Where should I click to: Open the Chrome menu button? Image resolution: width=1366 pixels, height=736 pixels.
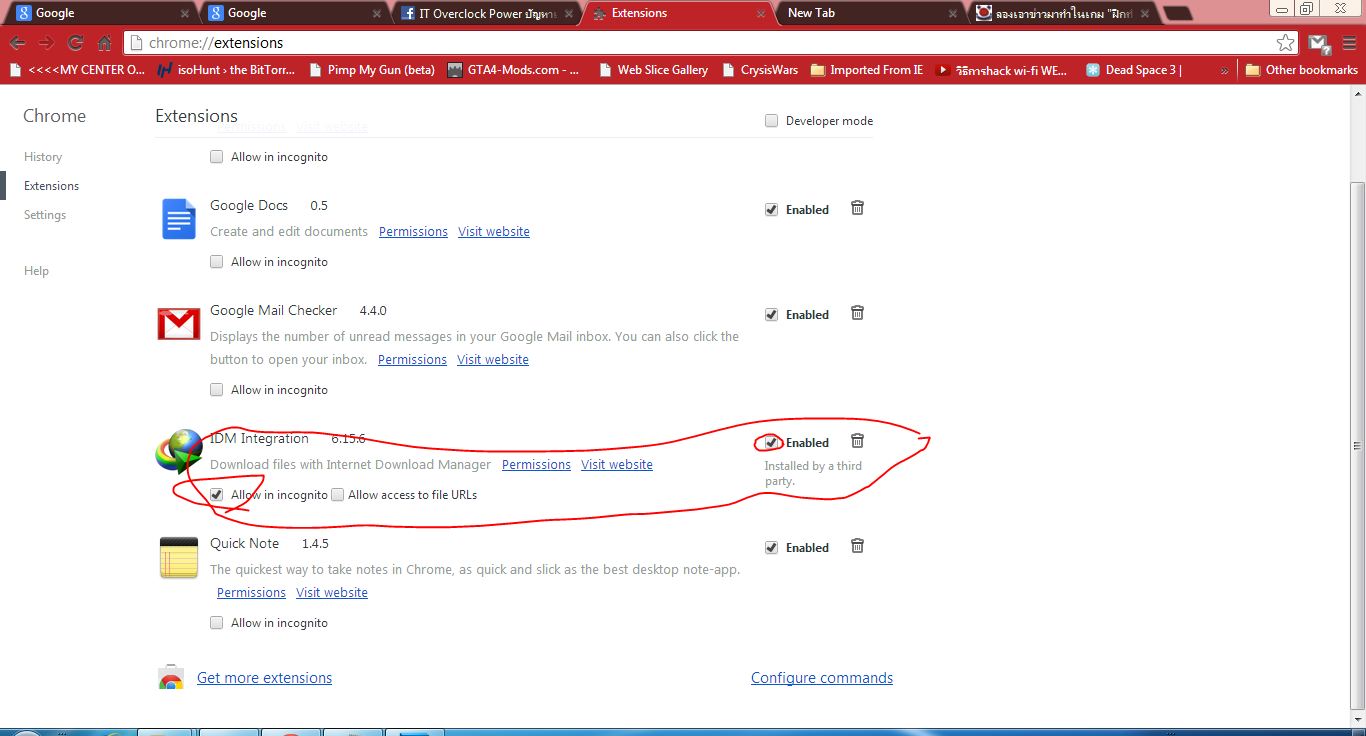coord(1347,43)
